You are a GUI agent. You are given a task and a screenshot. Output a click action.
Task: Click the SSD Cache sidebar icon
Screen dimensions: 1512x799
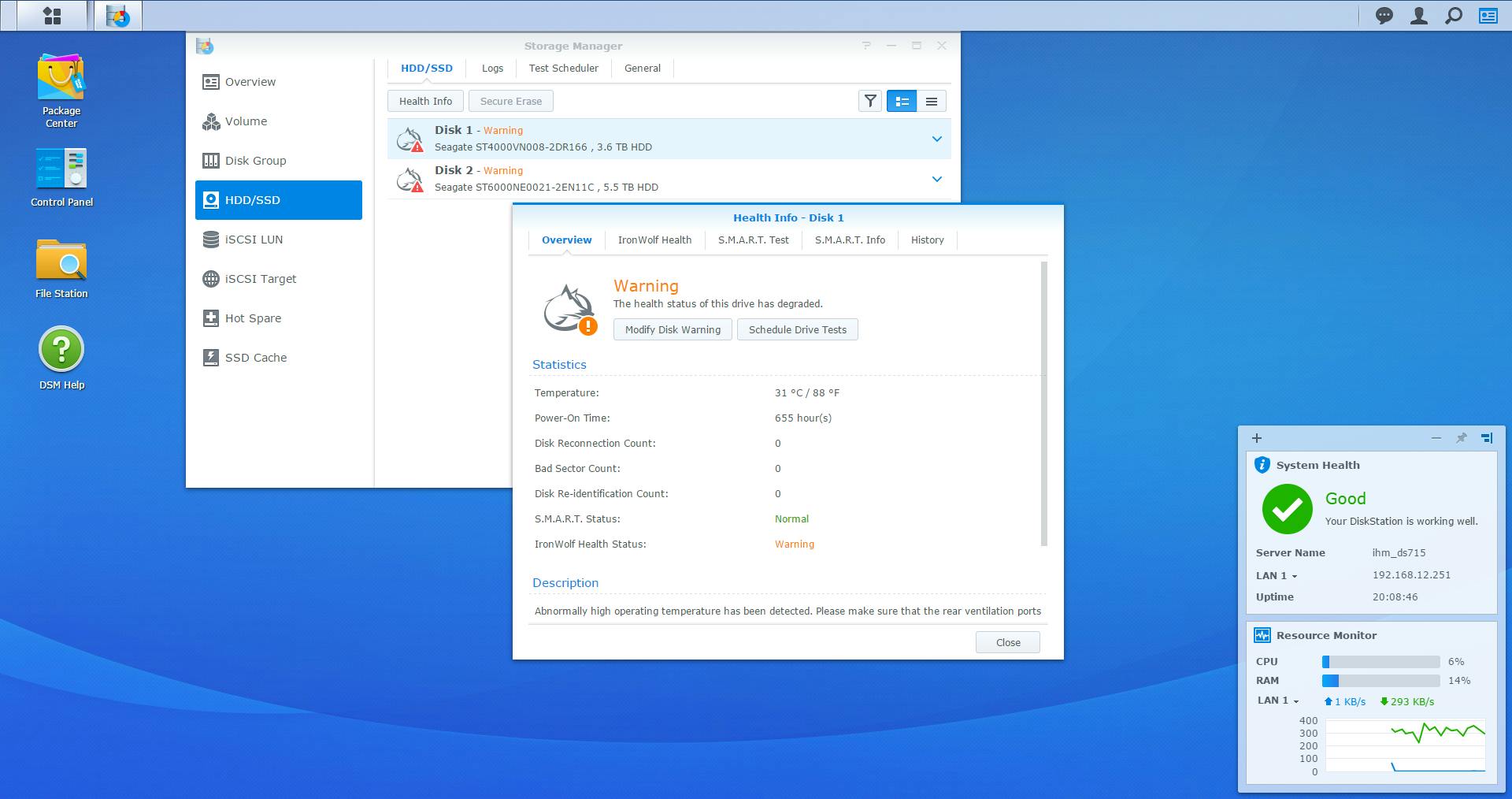pyautogui.click(x=210, y=358)
